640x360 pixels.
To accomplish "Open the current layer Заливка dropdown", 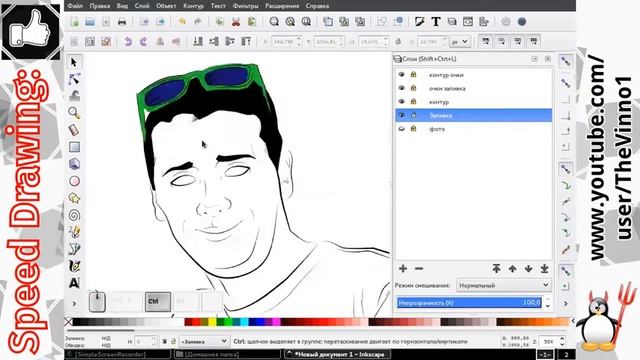I will pos(204,342).
